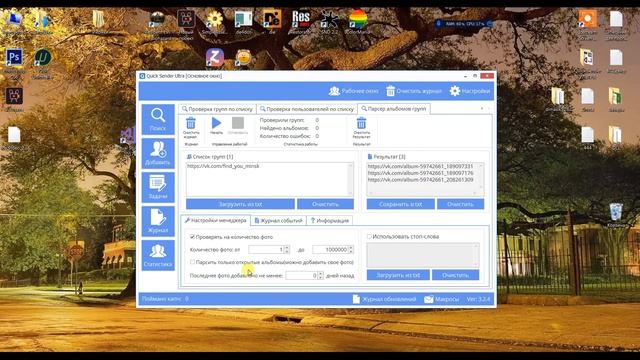The width and height of the screenshot is (640, 360).
Task: Click the Список групп list scrollbar
Action: (351, 179)
